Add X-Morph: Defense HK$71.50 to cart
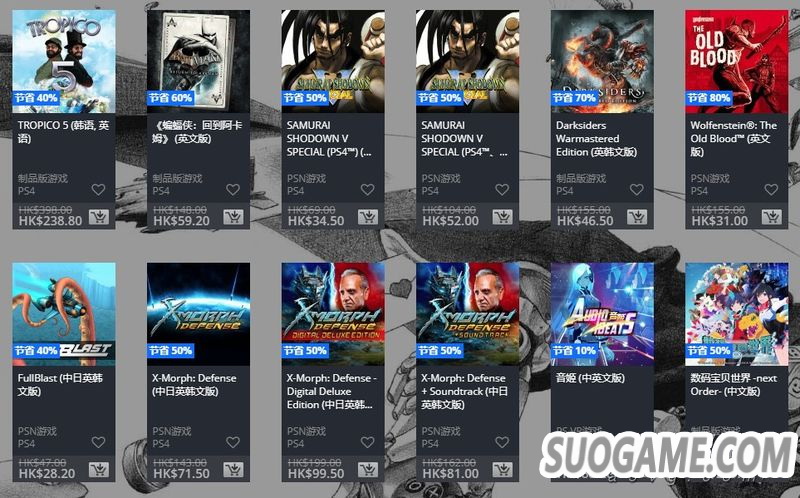This screenshot has width=800, height=498. pyautogui.click(x=233, y=469)
